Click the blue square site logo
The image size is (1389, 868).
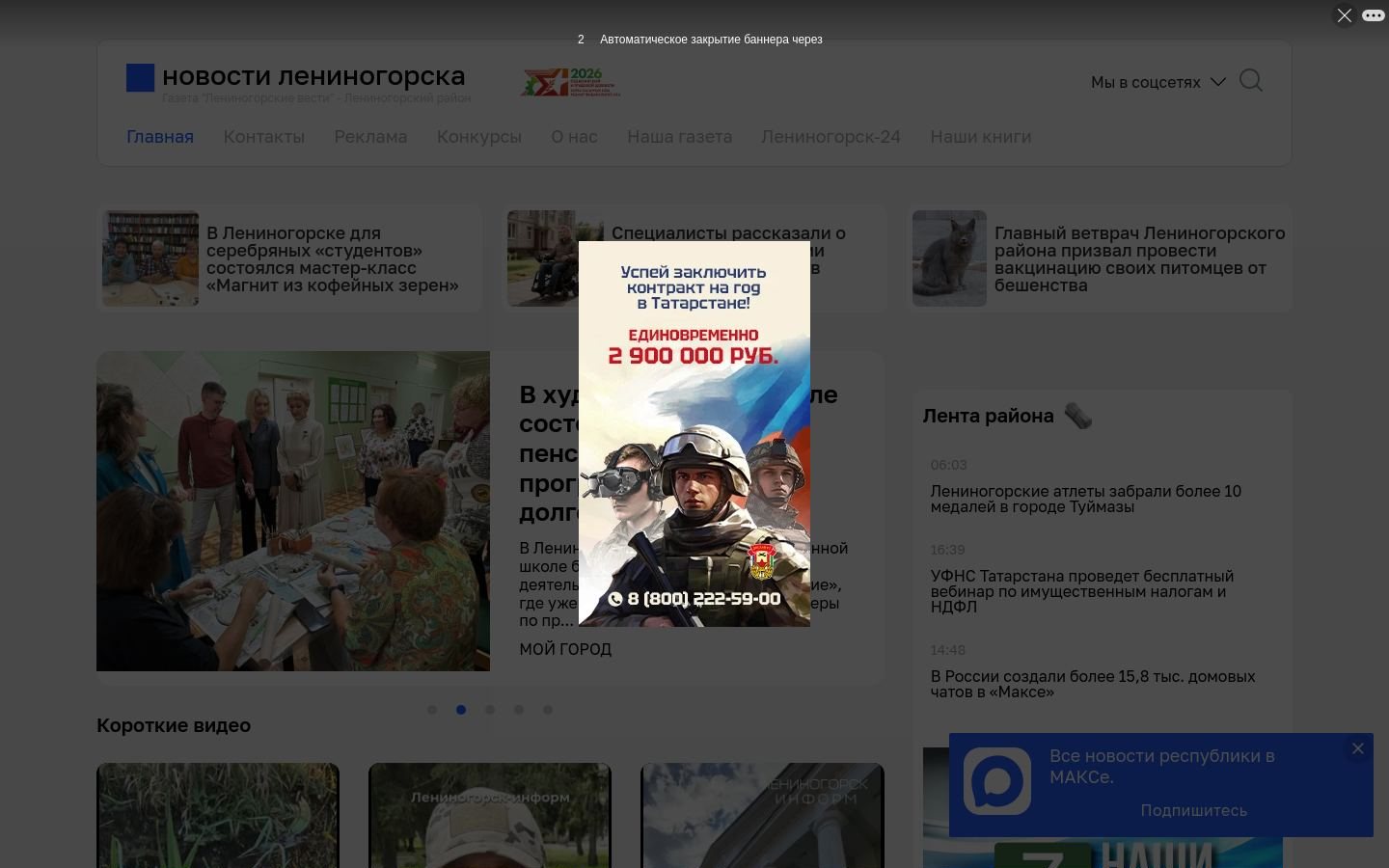click(141, 78)
